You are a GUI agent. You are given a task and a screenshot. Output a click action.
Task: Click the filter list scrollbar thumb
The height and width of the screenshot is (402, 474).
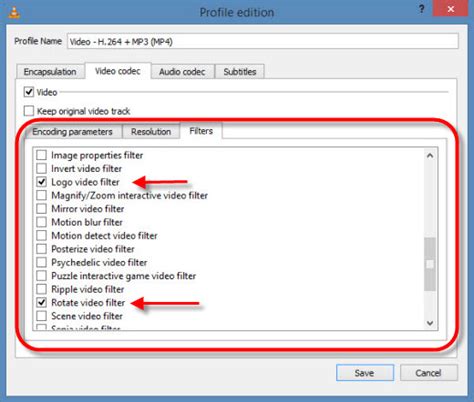coord(430,264)
